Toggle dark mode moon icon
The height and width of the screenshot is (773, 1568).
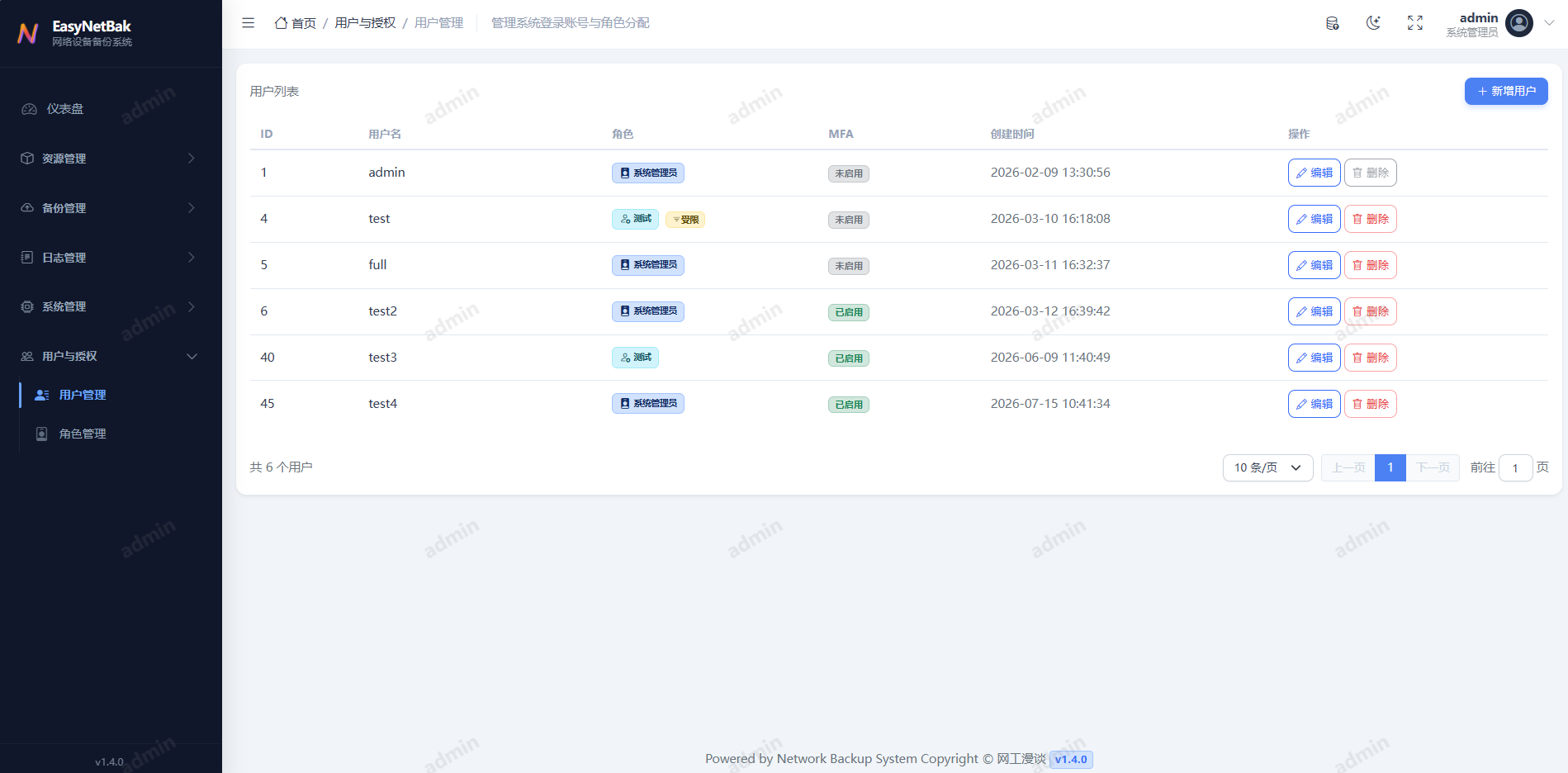tap(1373, 23)
